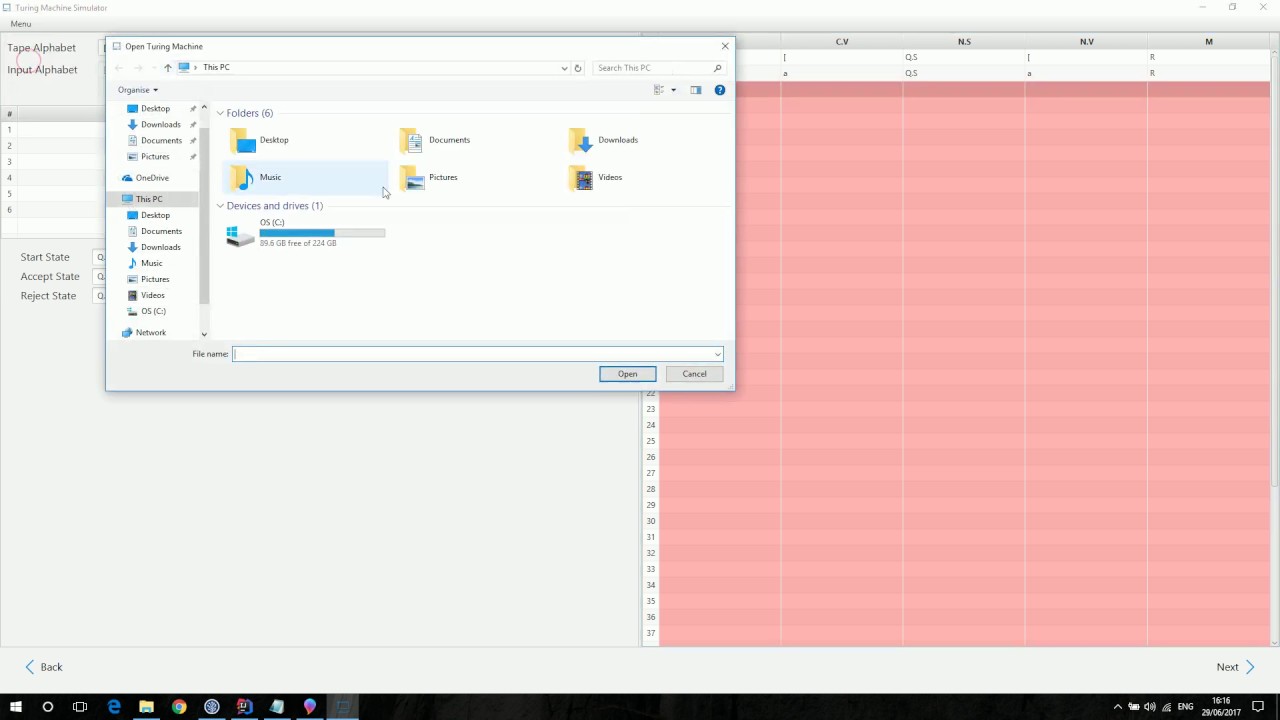The width and height of the screenshot is (1280, 720).
Task: Open the Organise dropdown
Action: coord(138,90)
